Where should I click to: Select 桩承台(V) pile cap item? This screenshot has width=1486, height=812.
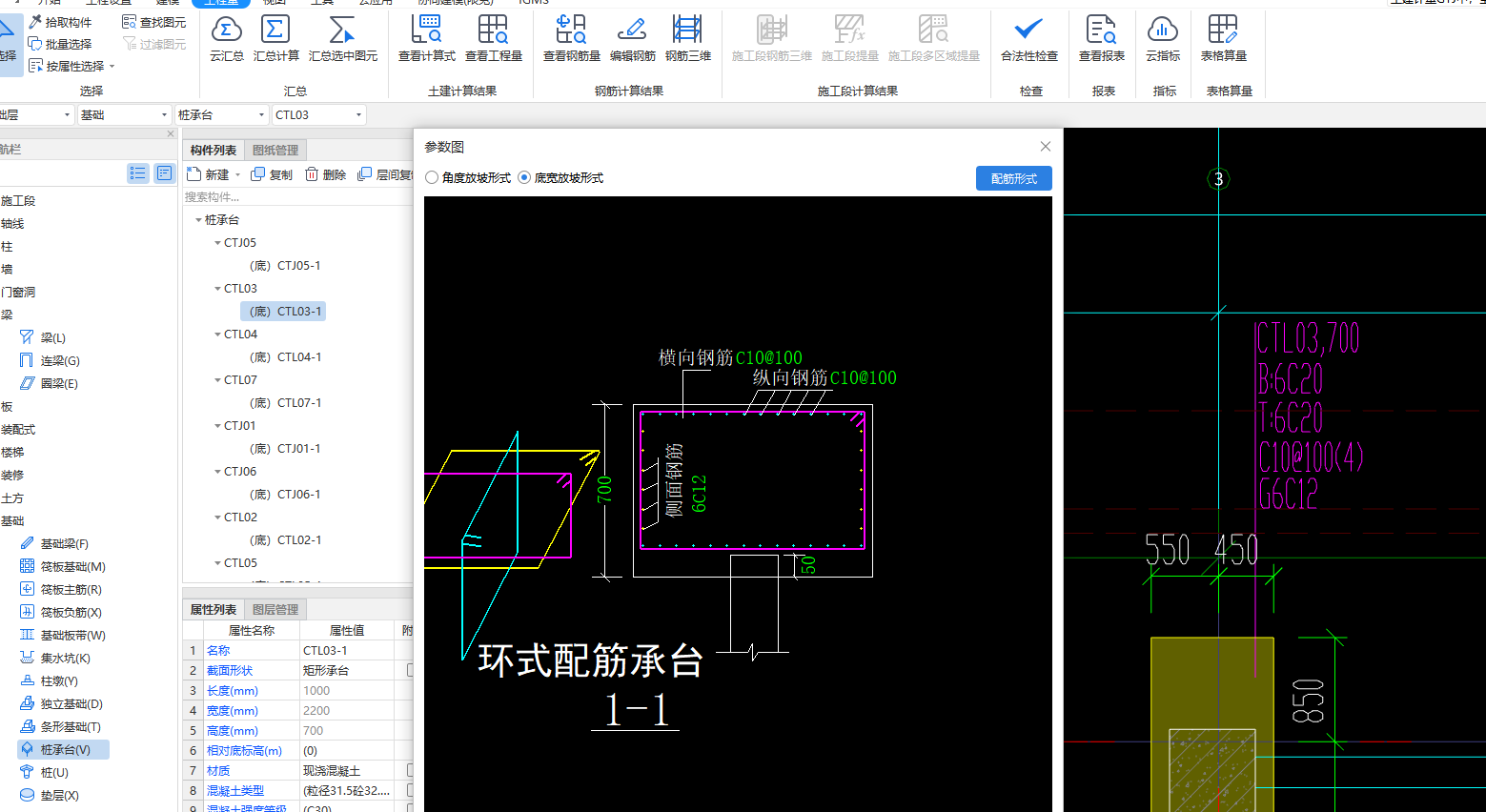point(63,749)
